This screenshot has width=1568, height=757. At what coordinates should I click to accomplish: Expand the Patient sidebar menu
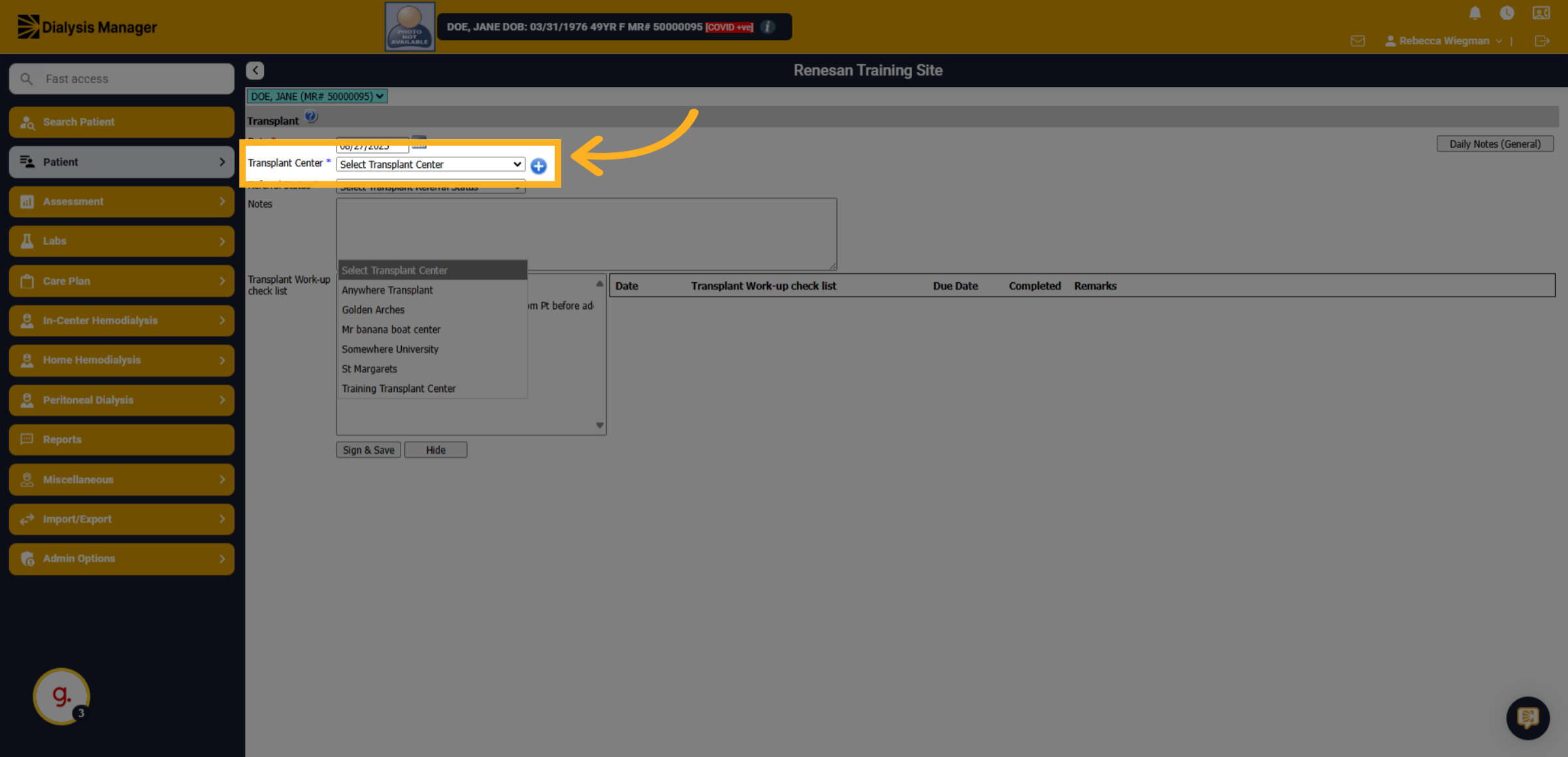[122, 162]
